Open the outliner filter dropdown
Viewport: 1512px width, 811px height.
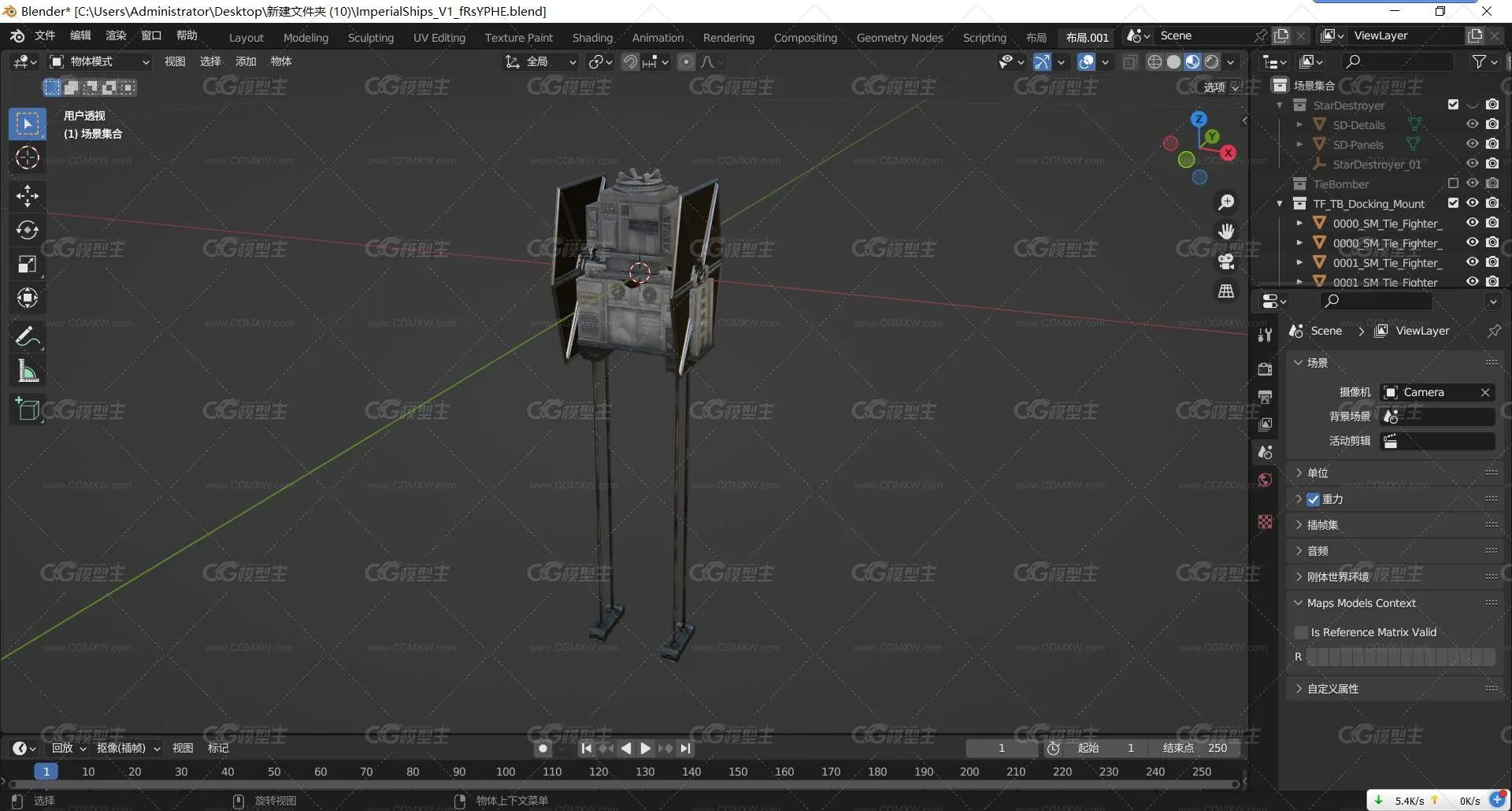(1484, 61)
